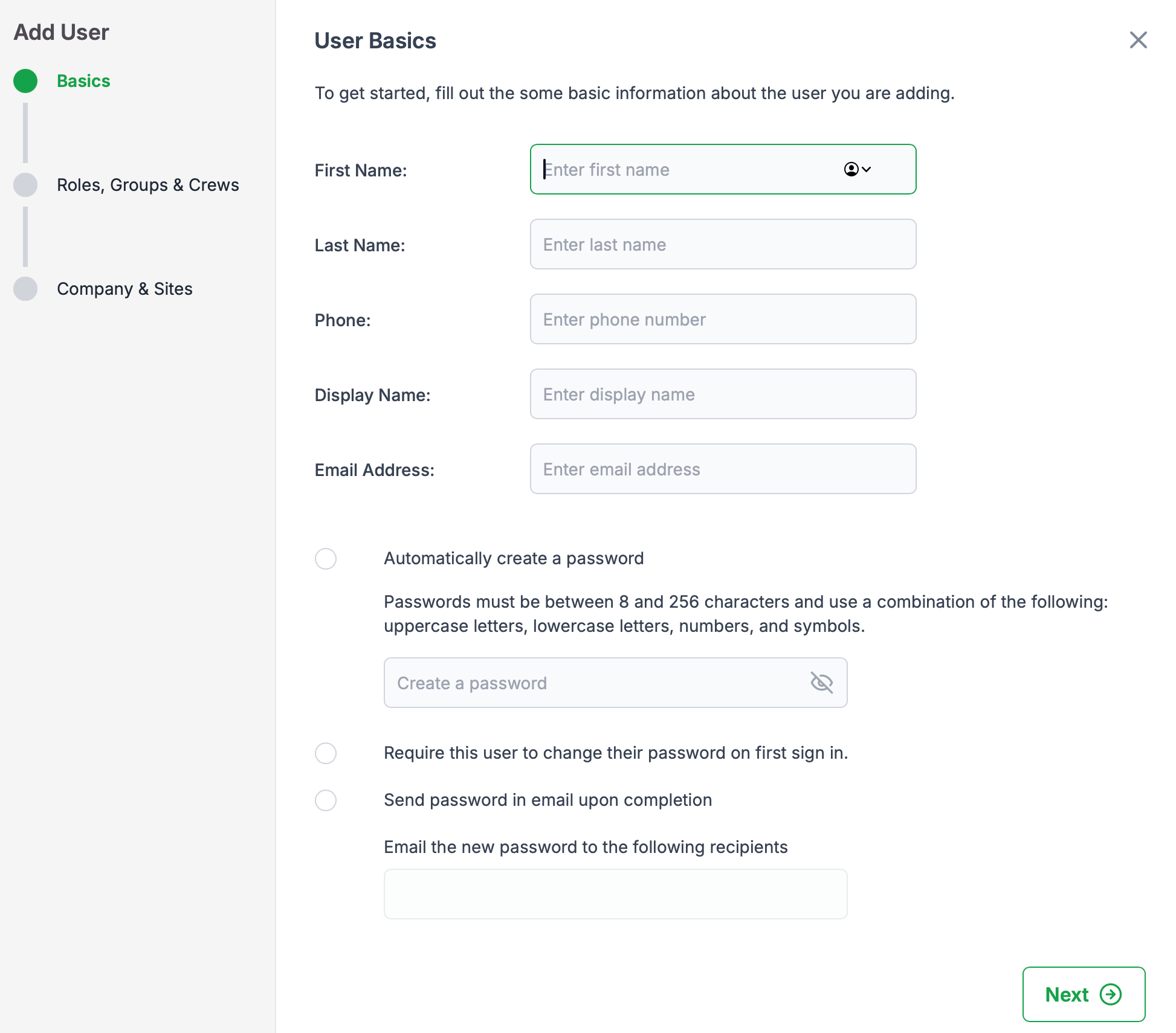The image size is (1176, 1033).
Task: Close the Add User dialog
Action: 1138,40
